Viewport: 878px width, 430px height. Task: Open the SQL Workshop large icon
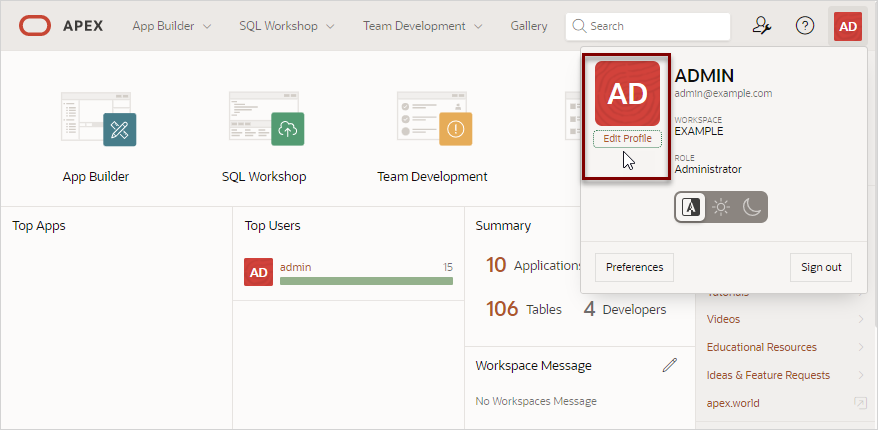tap(267, 118)
